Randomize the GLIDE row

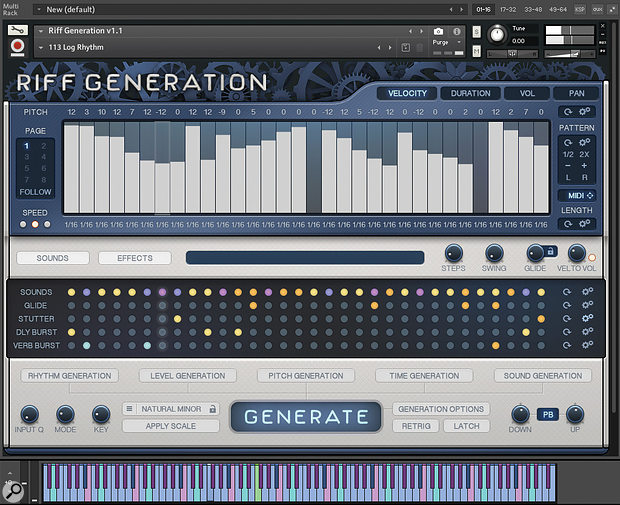pos(567,305)
